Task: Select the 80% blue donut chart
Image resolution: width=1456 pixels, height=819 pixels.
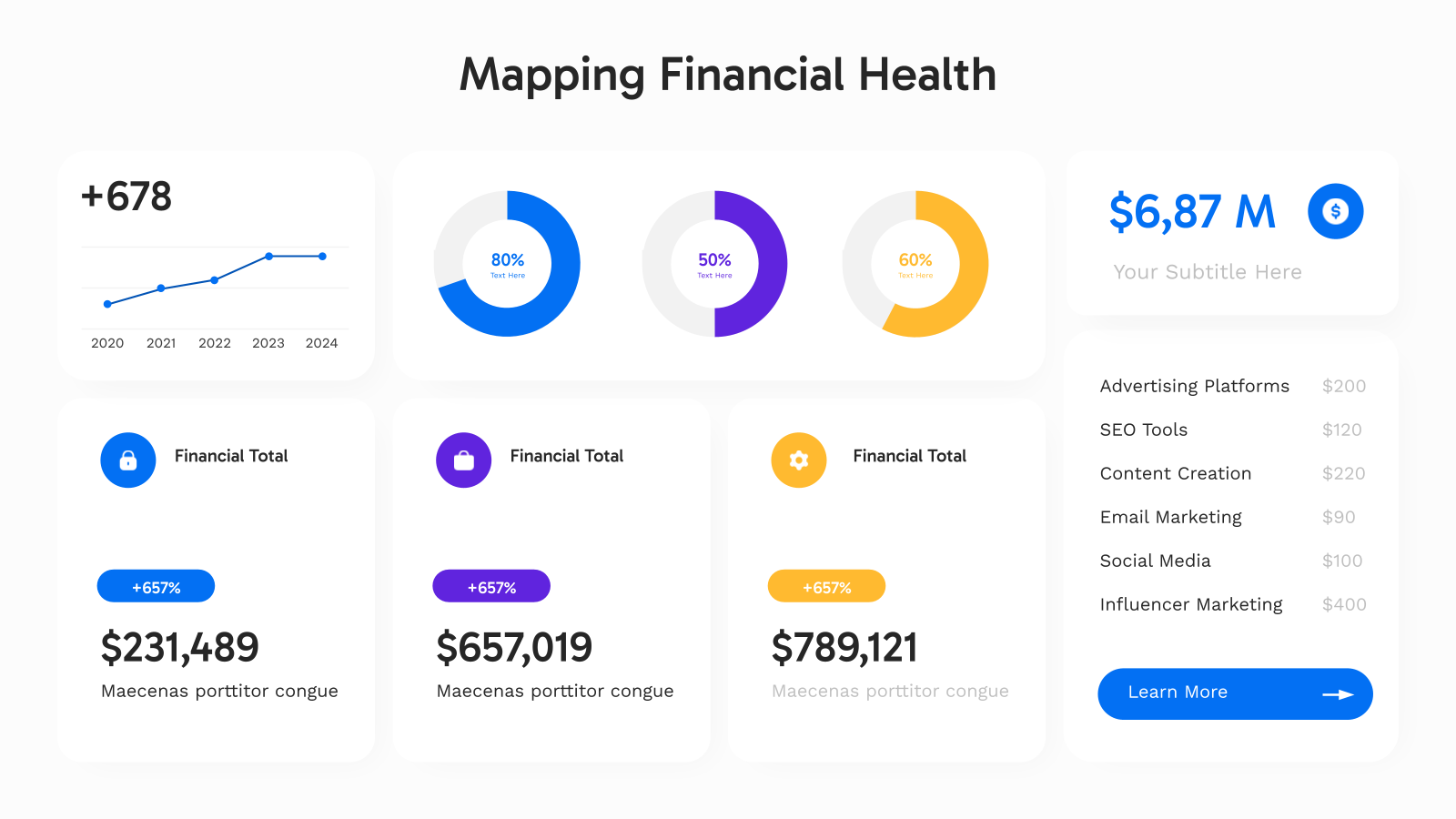Action: [x=508, y=264]
